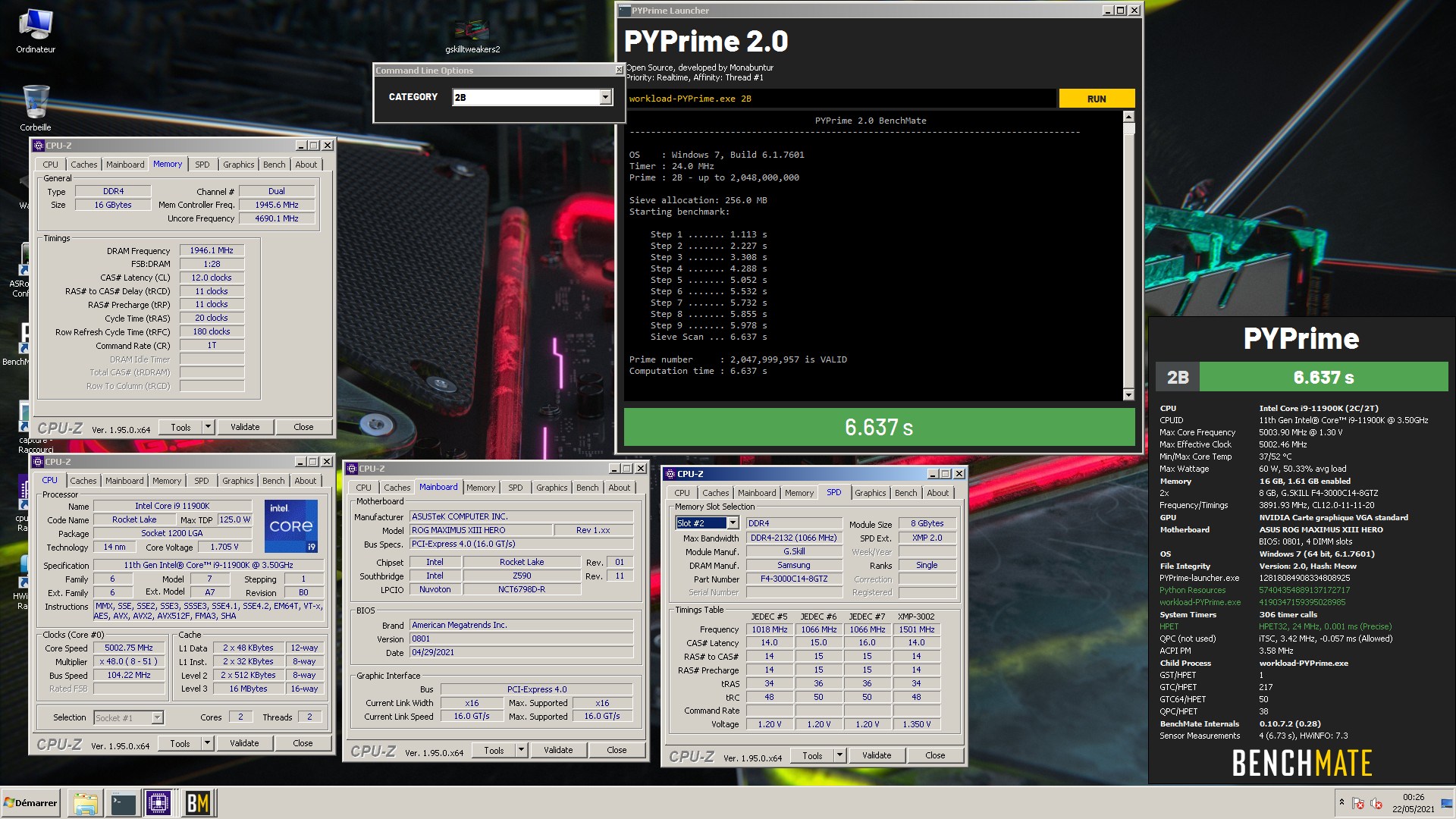Open Graphics tab in CPU-Z CPU window
This screenshot has height=819, width=1456.
tap(238, 481)
